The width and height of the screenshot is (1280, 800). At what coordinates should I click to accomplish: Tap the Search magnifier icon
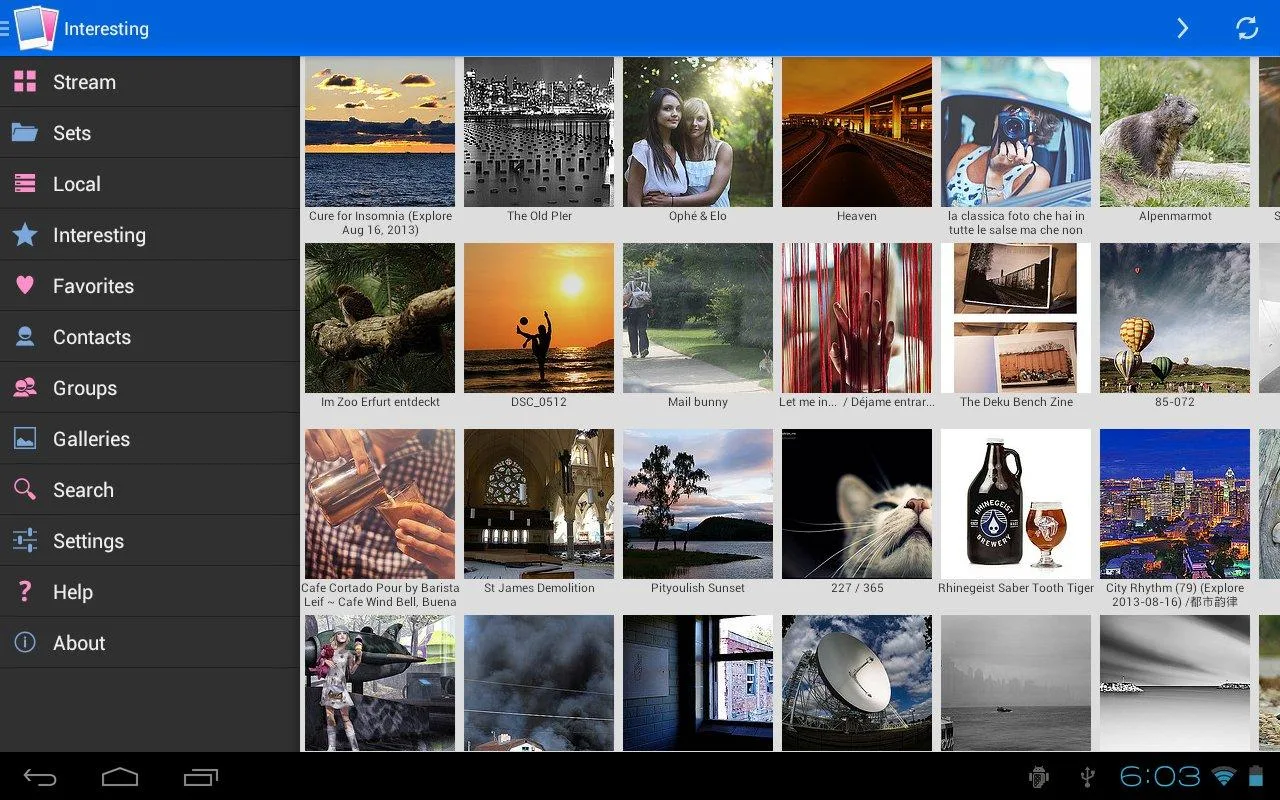[x=25, y=490]
